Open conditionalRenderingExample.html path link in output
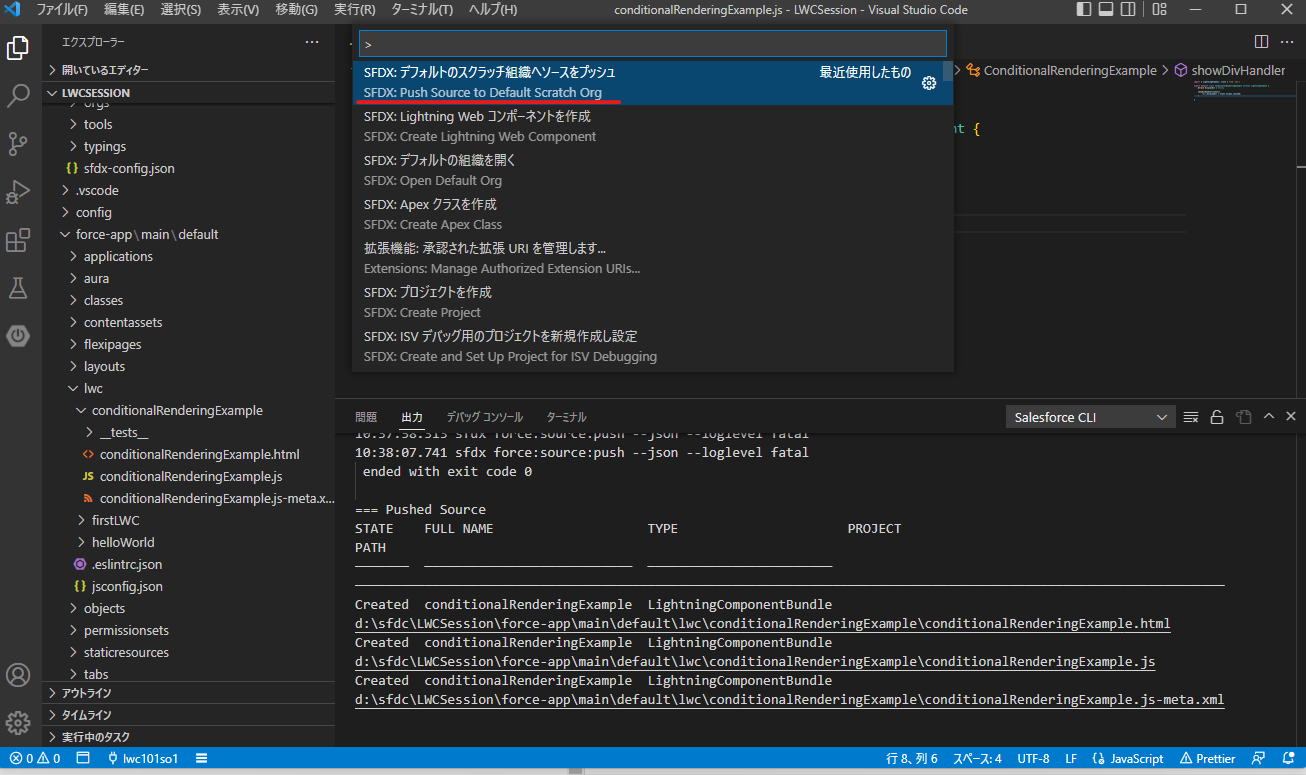 tap(762, 624)
